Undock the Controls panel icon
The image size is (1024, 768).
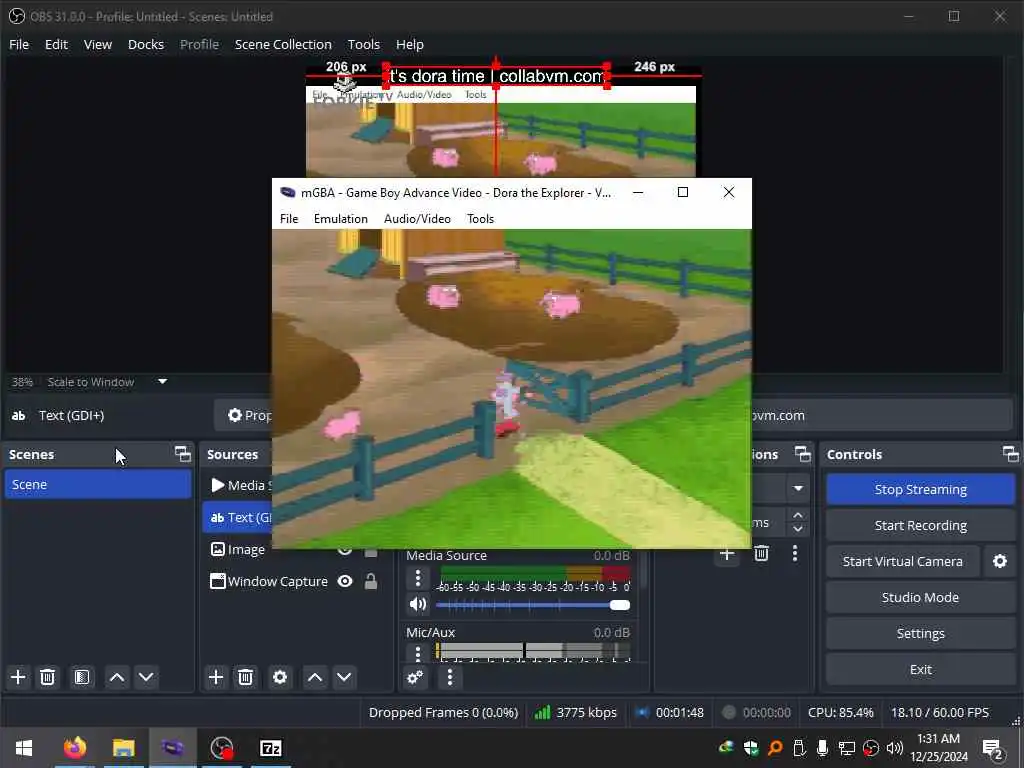[x=1010, y=454]
